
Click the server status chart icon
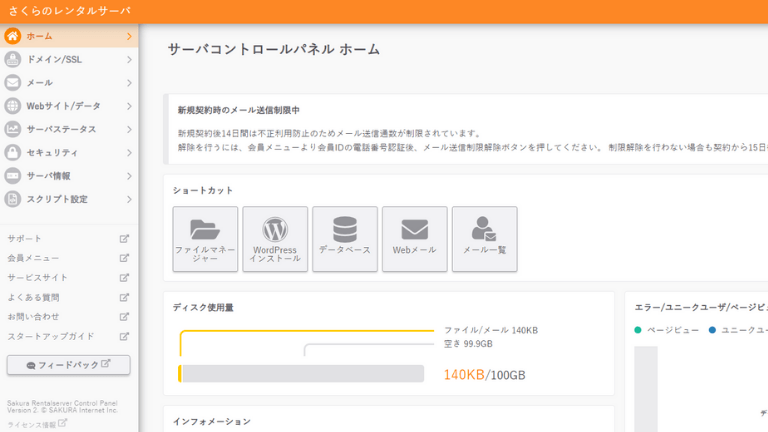coord(13,129)
